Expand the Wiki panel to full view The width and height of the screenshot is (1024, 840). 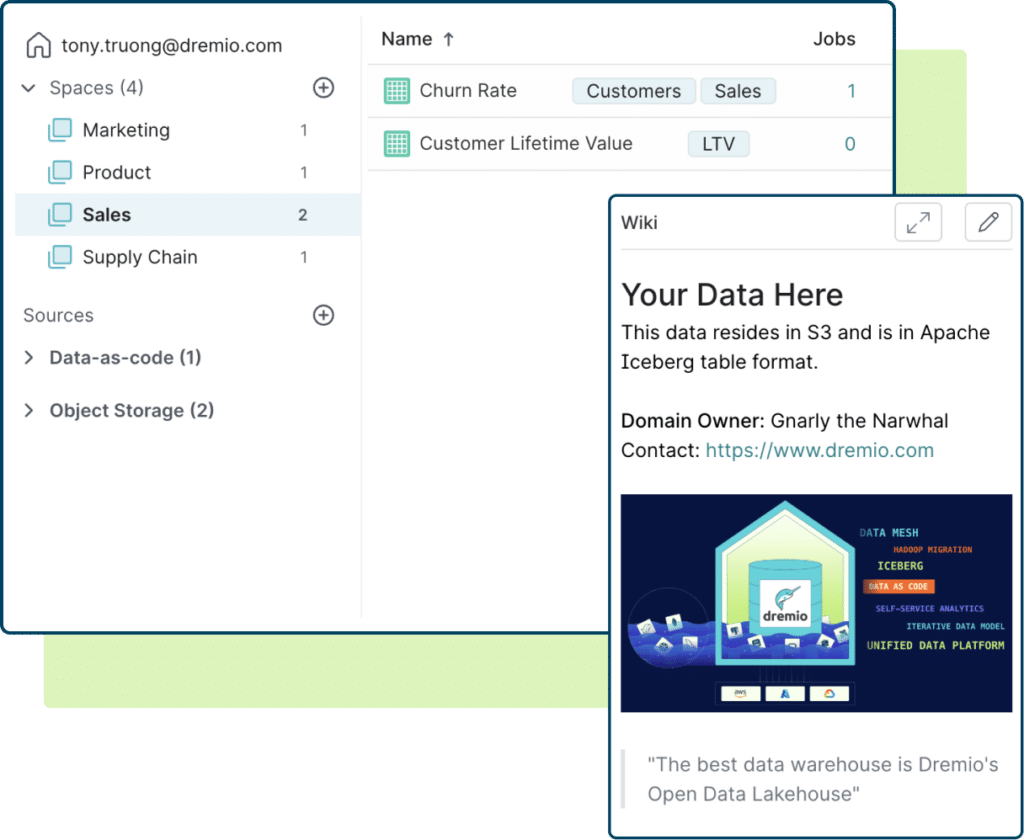tap(918, 223)
